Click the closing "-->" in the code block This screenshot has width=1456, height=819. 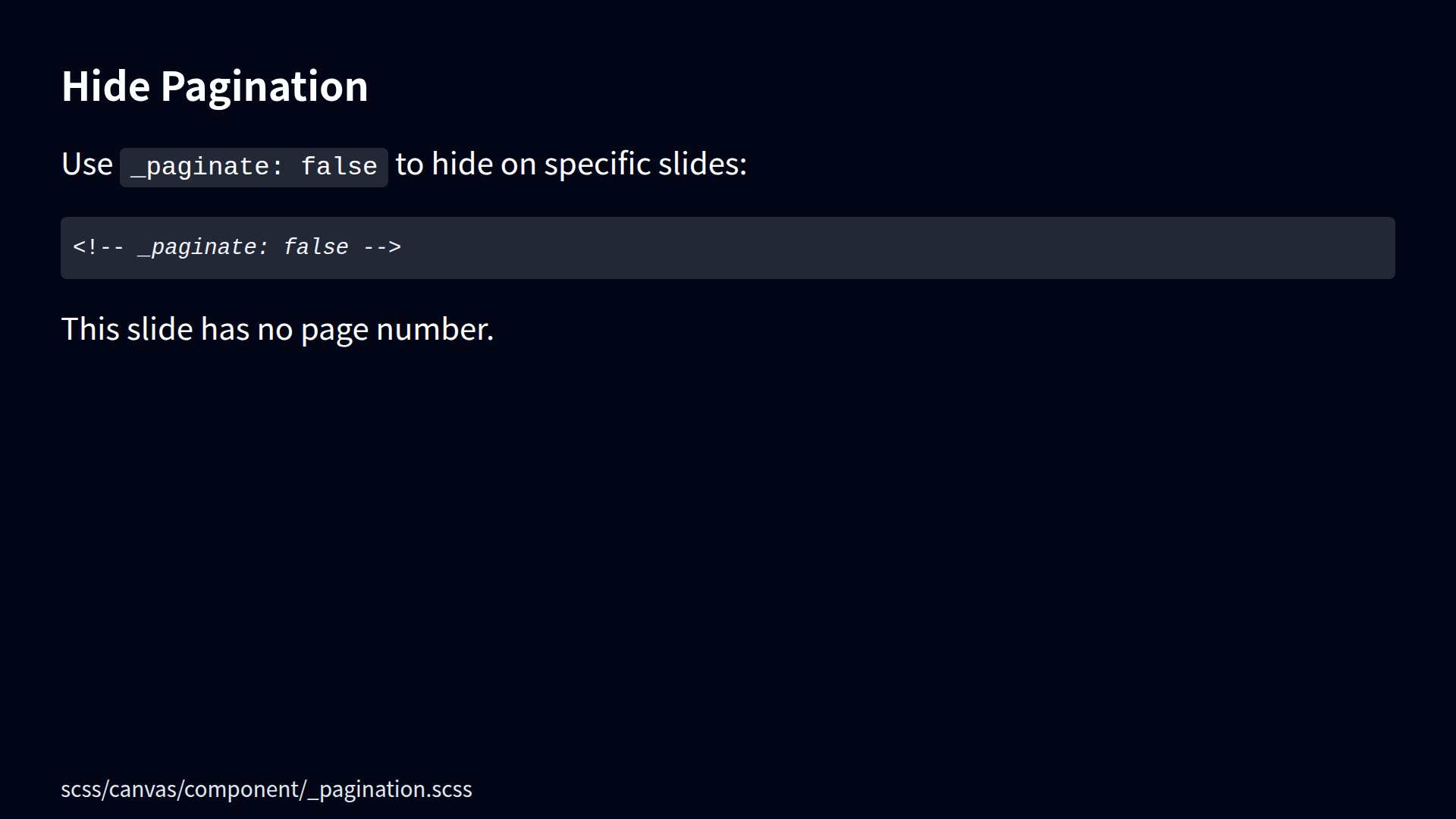click(382, 247)
